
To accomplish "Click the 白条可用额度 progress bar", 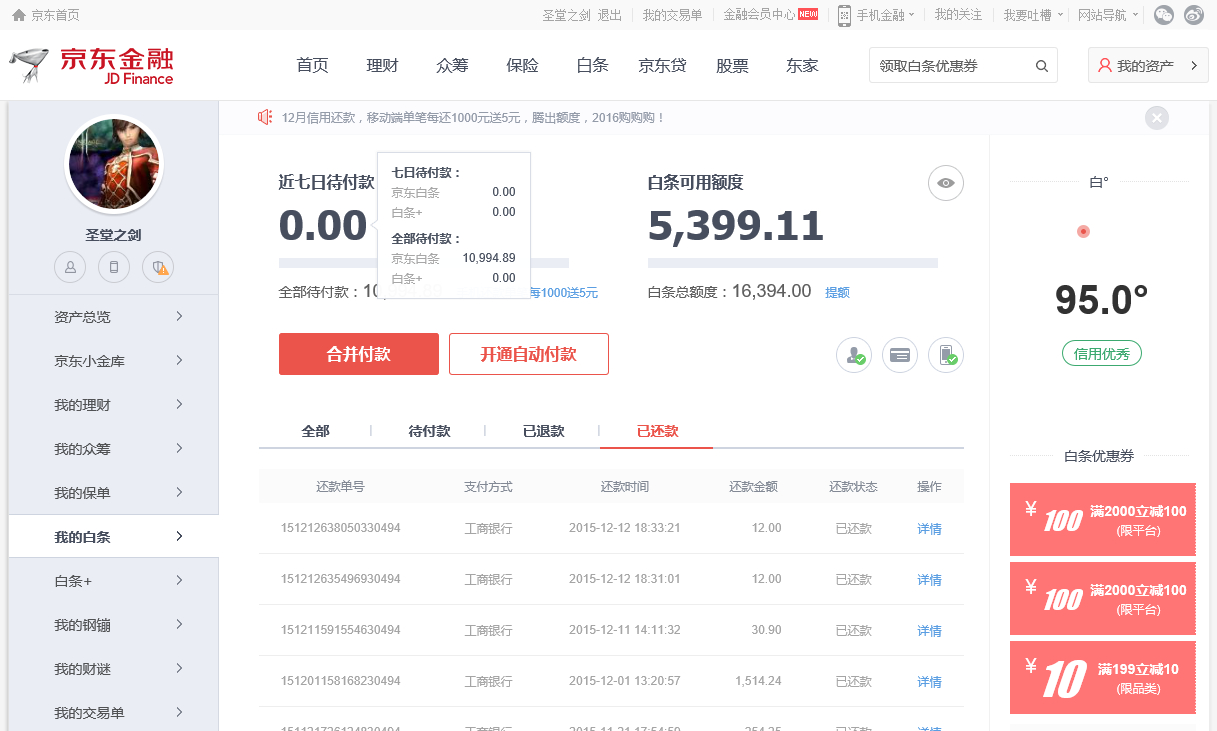I will click(793, 263).
